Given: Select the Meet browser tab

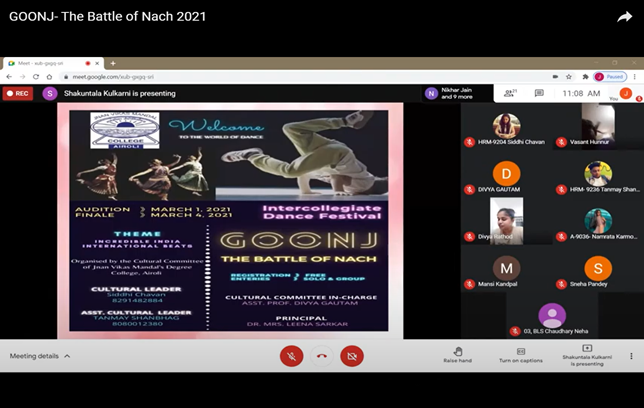Looking at the screenshot, I should tap(53, 63).
